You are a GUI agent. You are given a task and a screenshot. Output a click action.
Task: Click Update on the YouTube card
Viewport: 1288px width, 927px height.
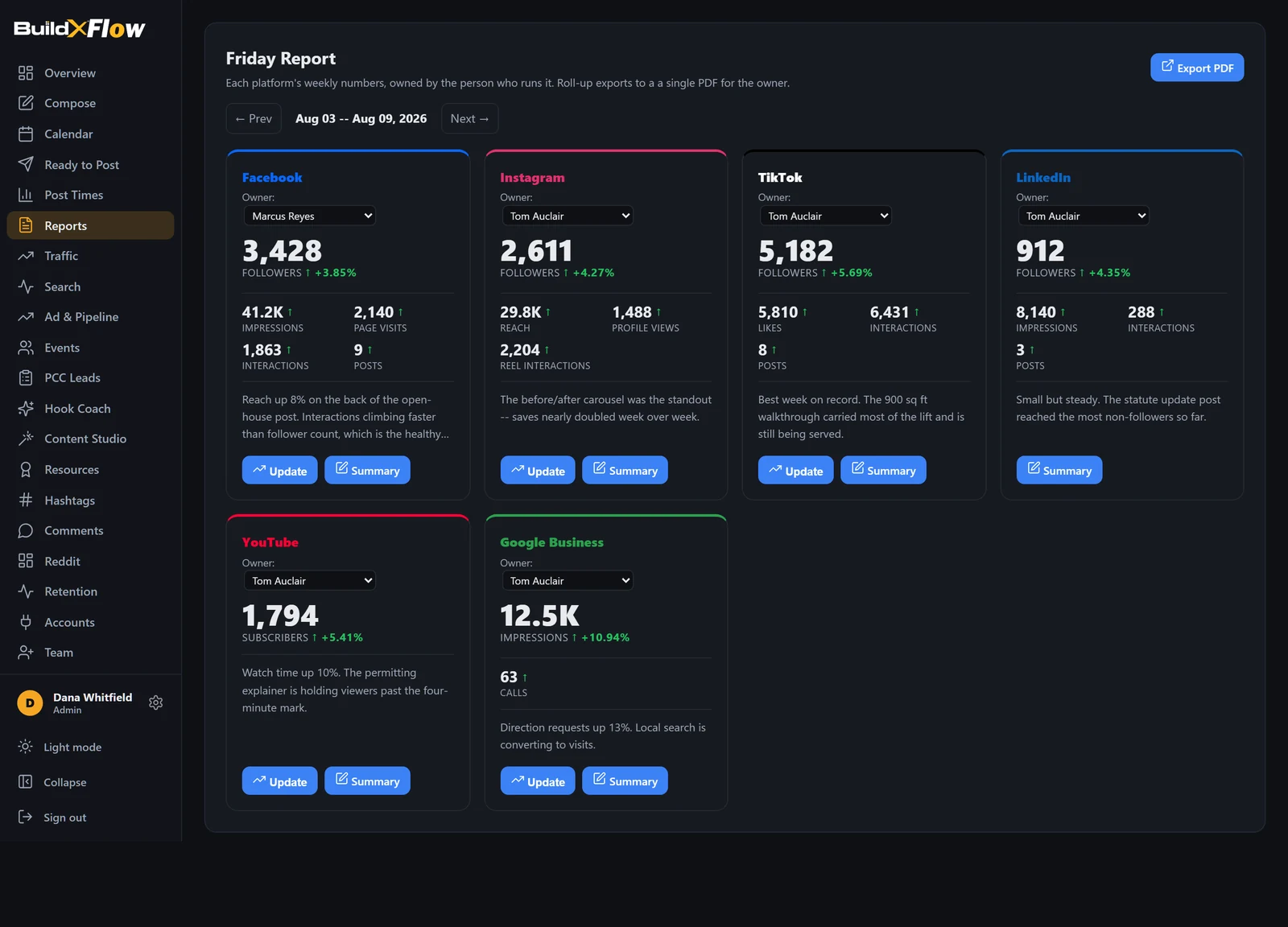click(x=280, y=781)
